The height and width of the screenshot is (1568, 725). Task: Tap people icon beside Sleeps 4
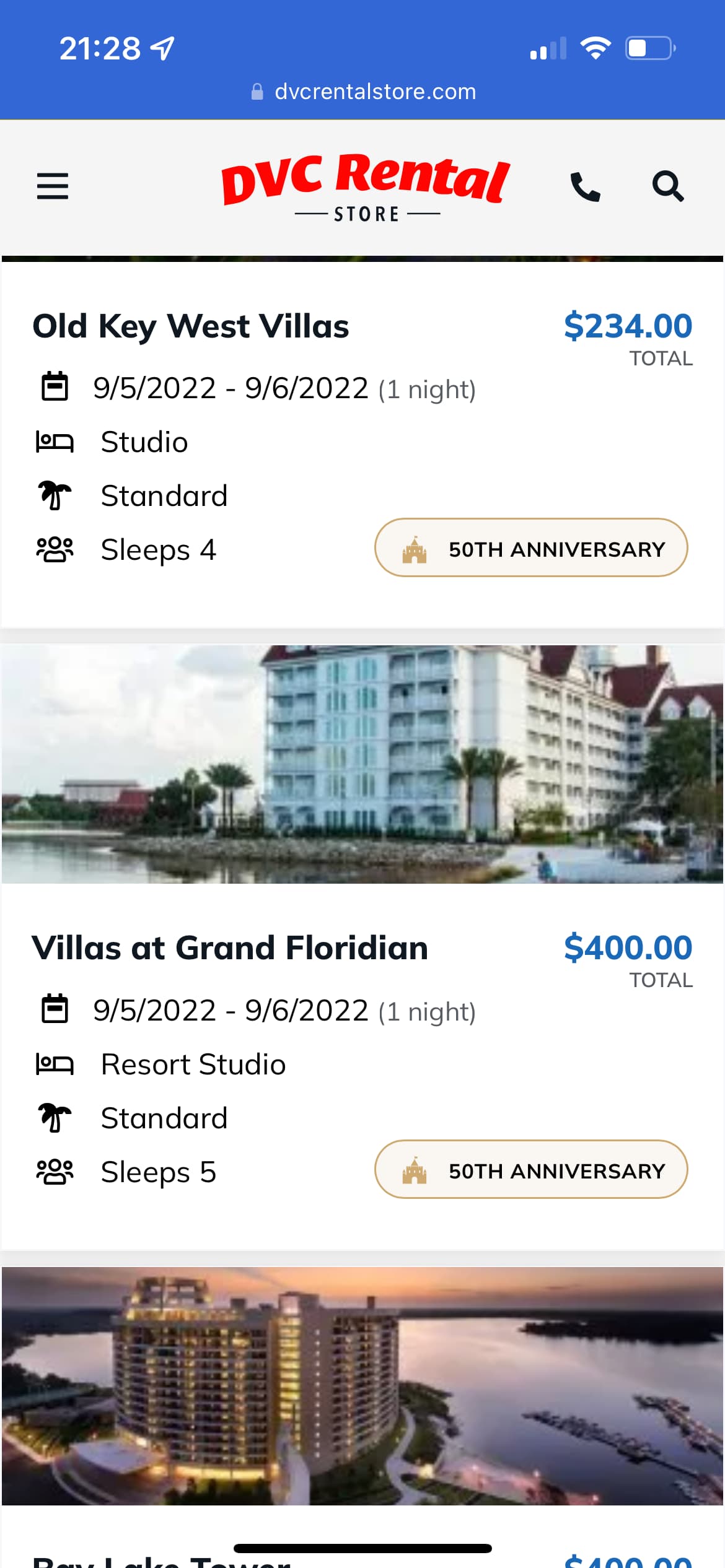click(55, 549)
